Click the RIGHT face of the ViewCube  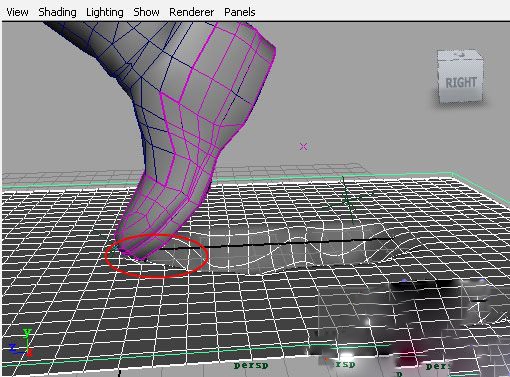click(x=461, y=82)
